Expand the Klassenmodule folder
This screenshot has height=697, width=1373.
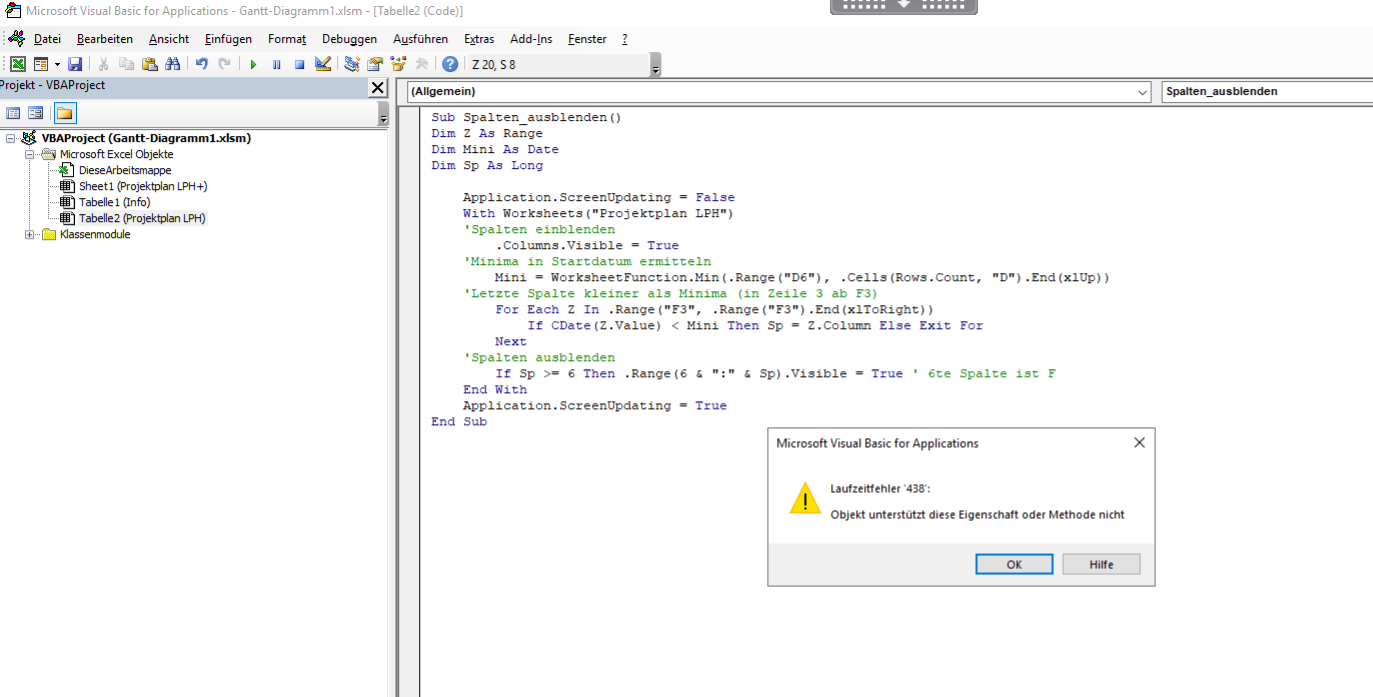30,234
